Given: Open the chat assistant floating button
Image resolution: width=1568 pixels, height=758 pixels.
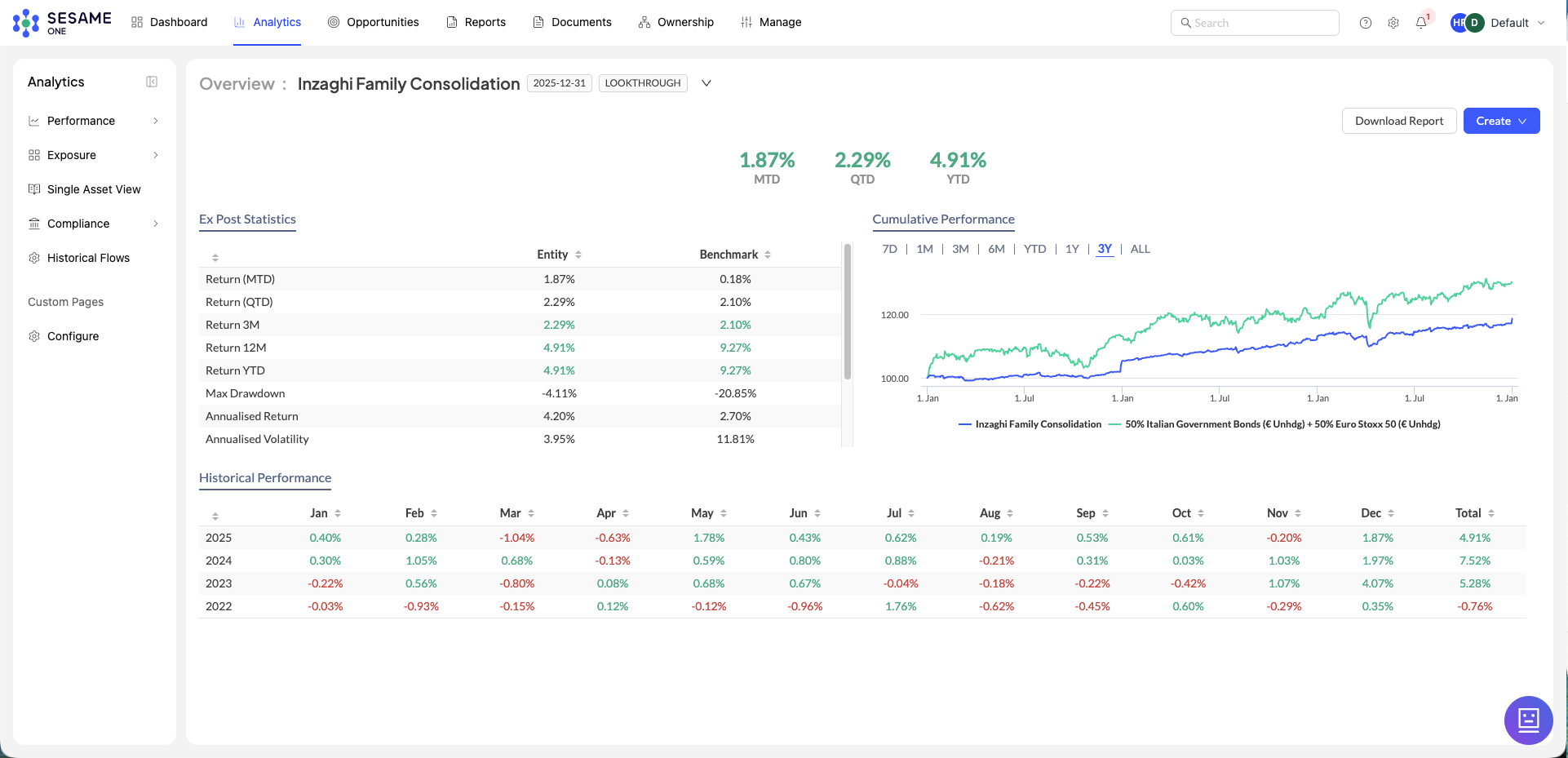Looking at the screenshot, I should 1528,720.
